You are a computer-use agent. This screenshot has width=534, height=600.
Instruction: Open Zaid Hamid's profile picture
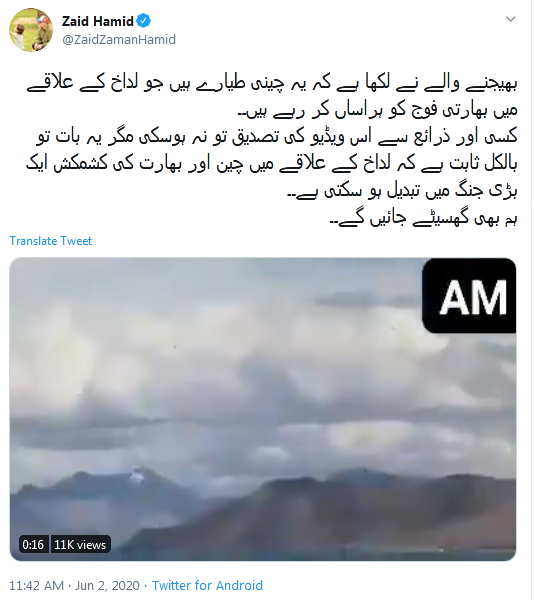[x=31, y=30]
